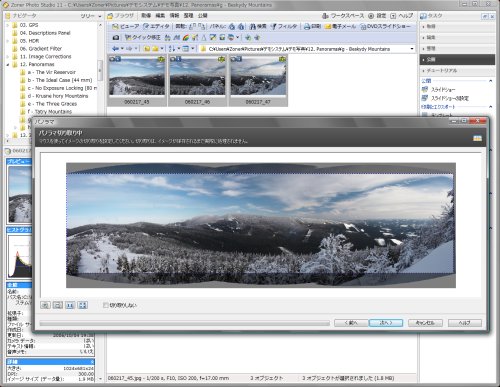
Task: Click the camera acquire icon
Action: pos(116,38)
